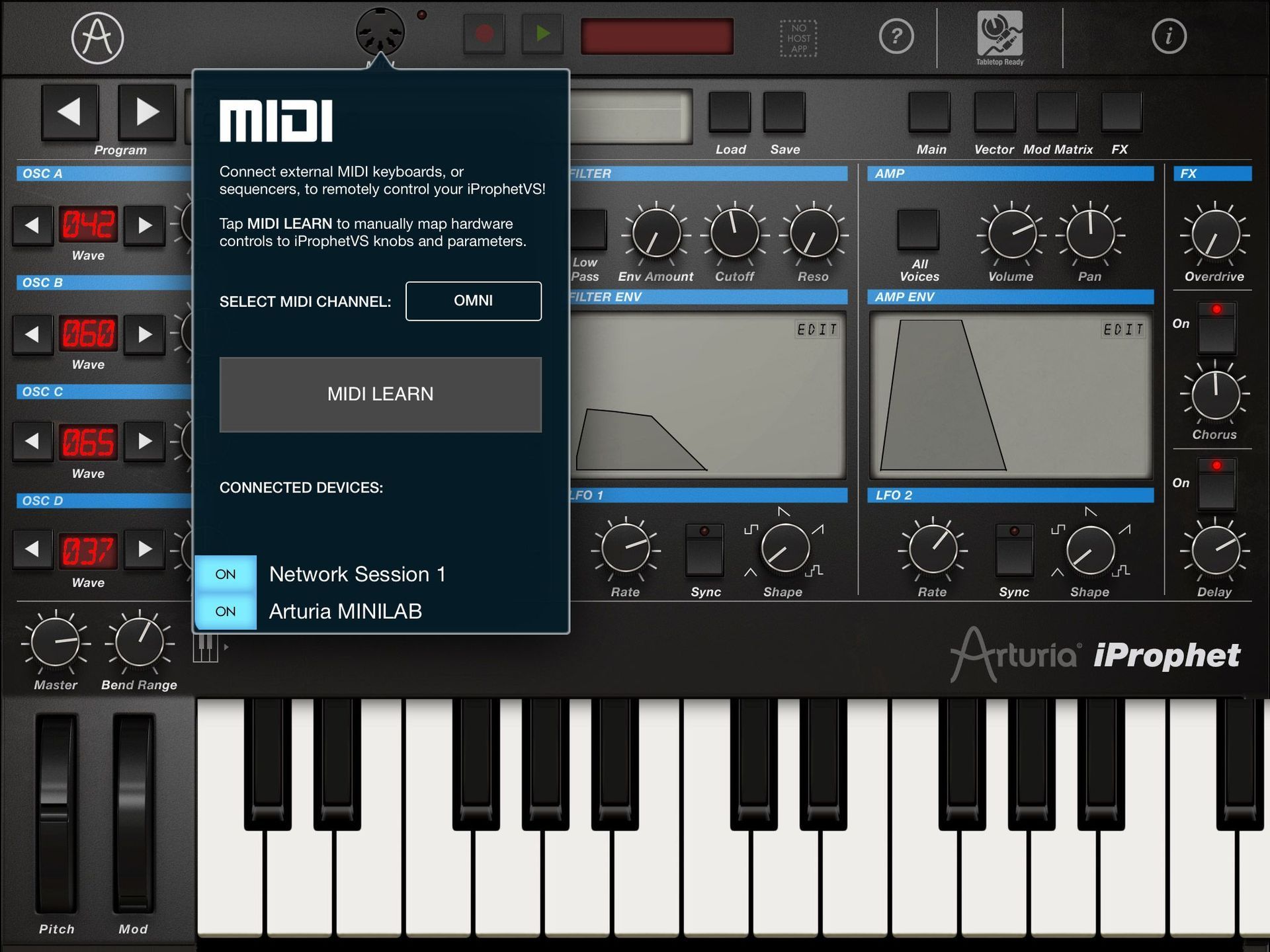The height and width of the screenshot is (952, 1270).
Task: Increase OSC D wave number
Action: [x=144, y=549]
